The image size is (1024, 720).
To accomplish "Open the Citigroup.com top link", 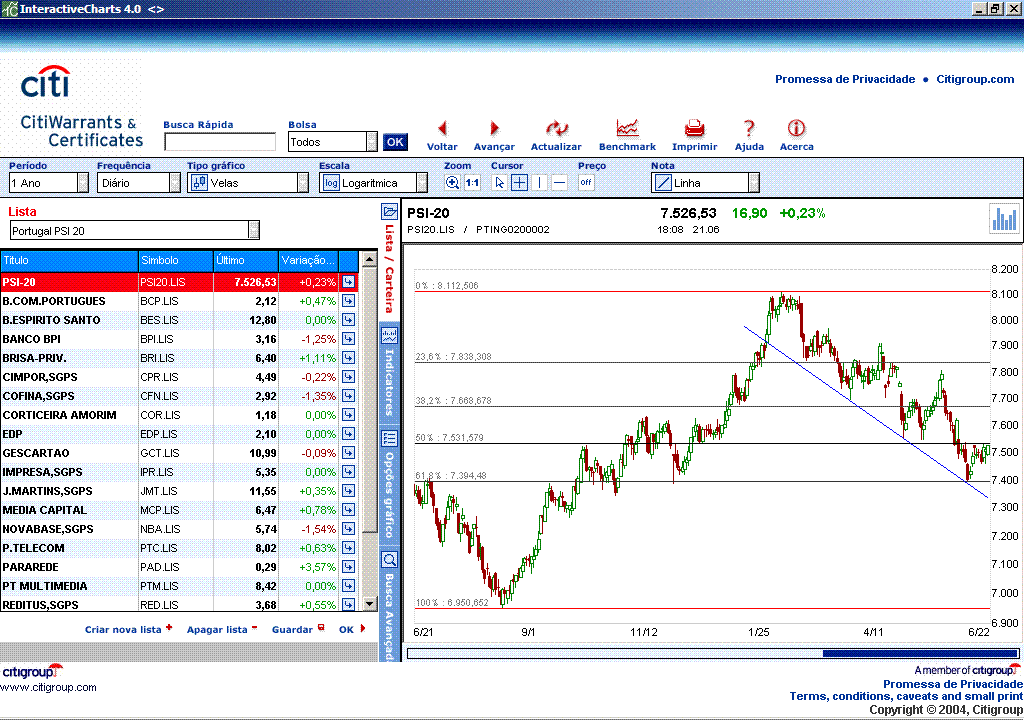I will click(x=975, y=79).
